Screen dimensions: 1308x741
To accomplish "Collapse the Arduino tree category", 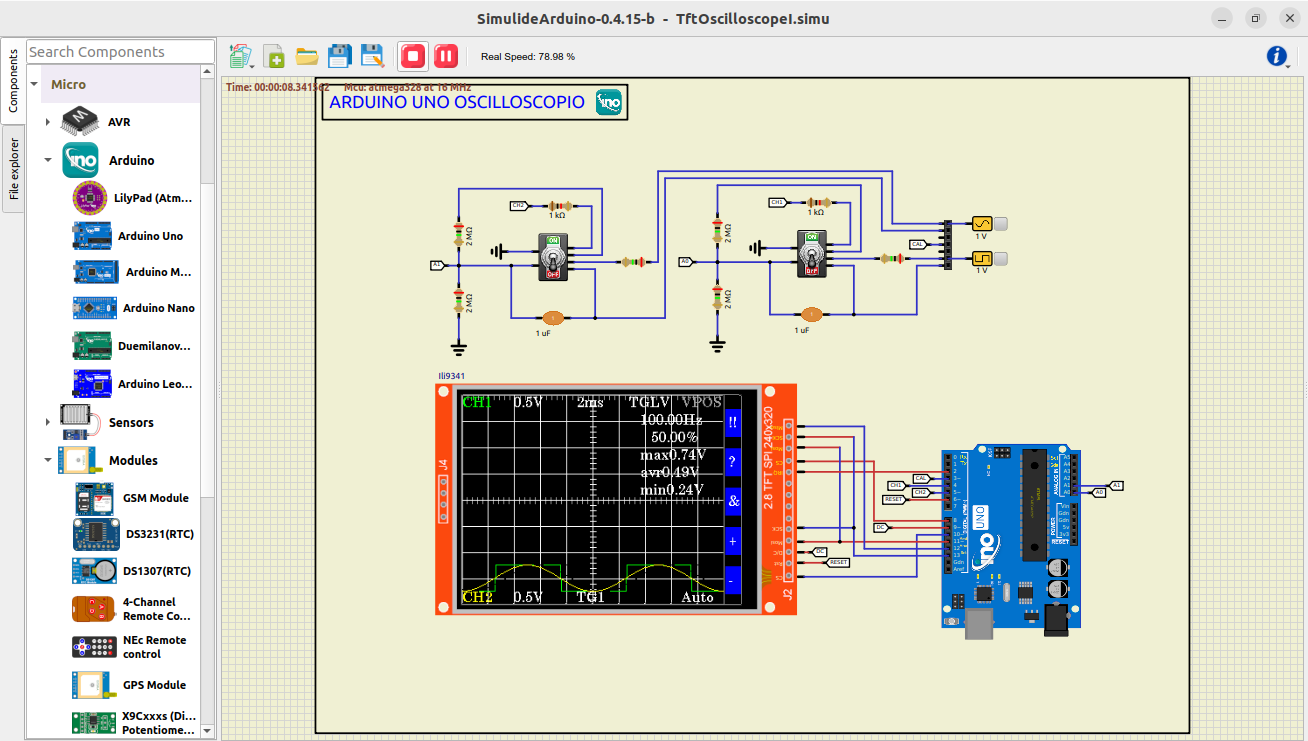I will tap(47, 160).
